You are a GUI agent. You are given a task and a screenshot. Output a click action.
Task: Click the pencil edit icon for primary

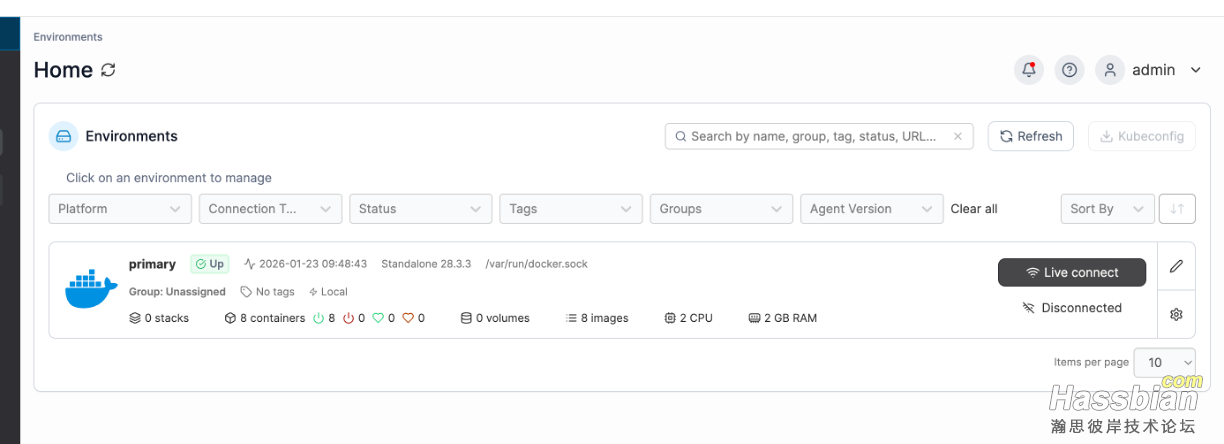coord(1176,266)
